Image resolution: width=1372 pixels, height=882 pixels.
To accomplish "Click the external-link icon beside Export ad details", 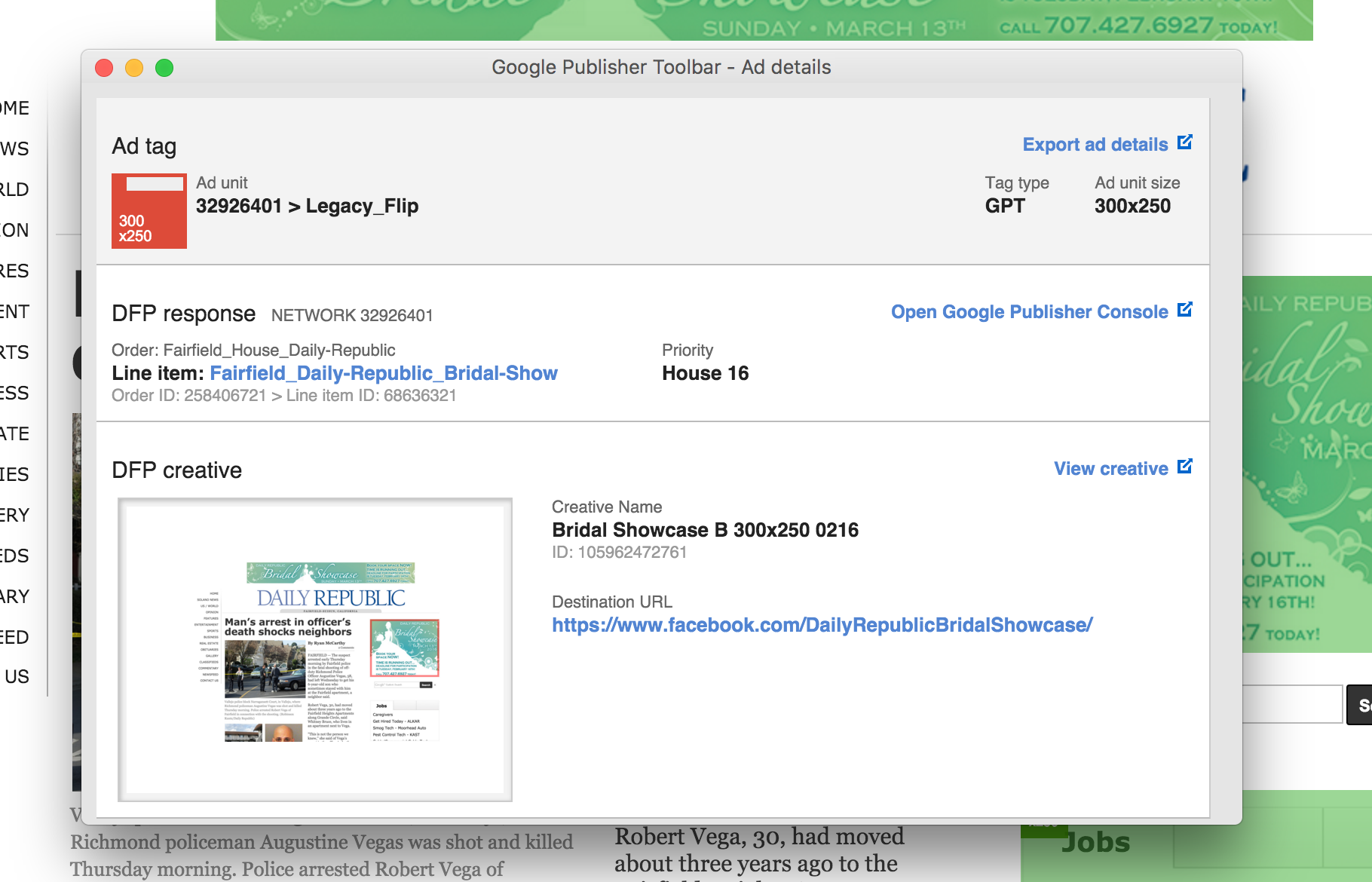I will (x=1184, y=142).
